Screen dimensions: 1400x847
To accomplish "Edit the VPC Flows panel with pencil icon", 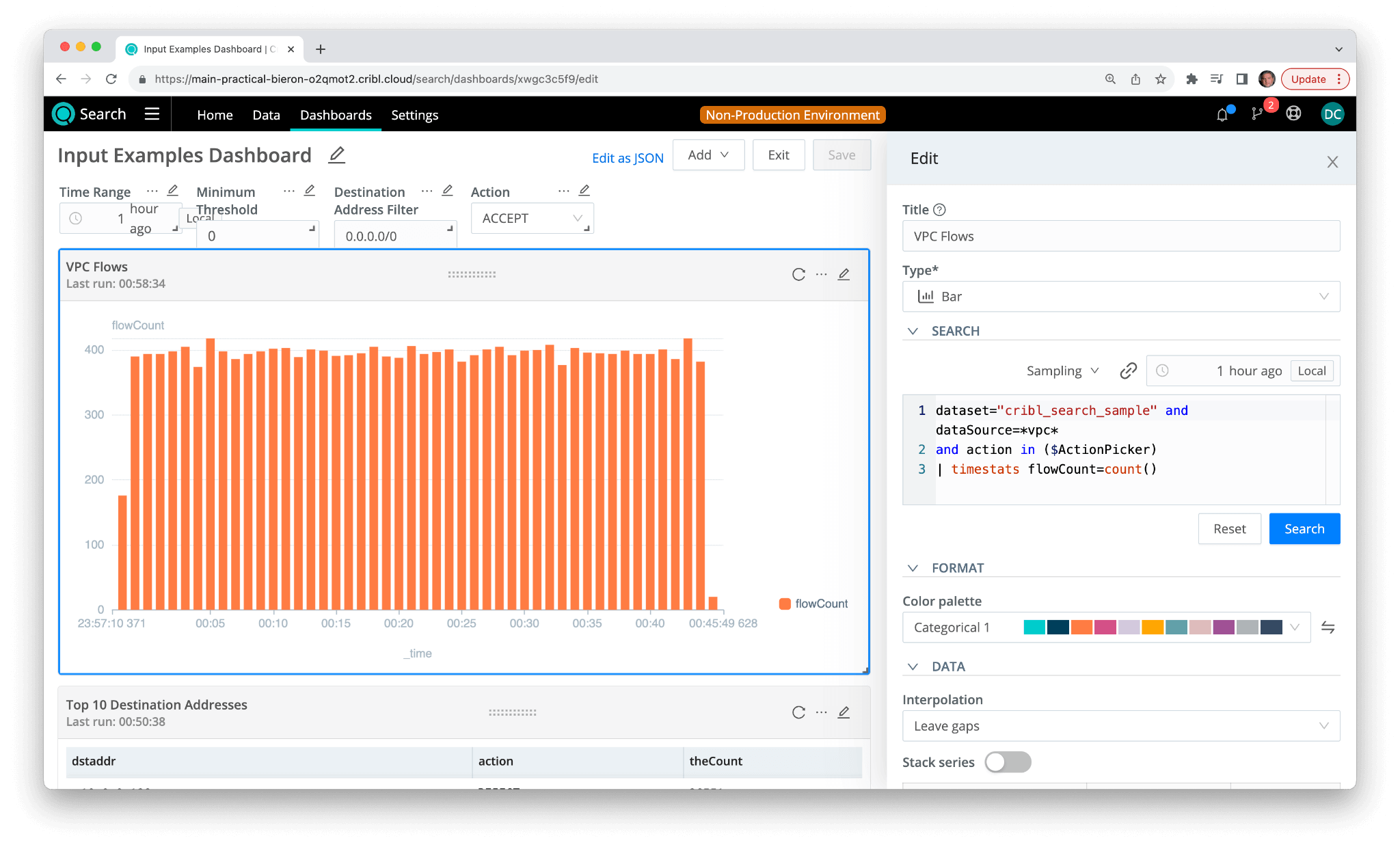I will coord(844,275).
